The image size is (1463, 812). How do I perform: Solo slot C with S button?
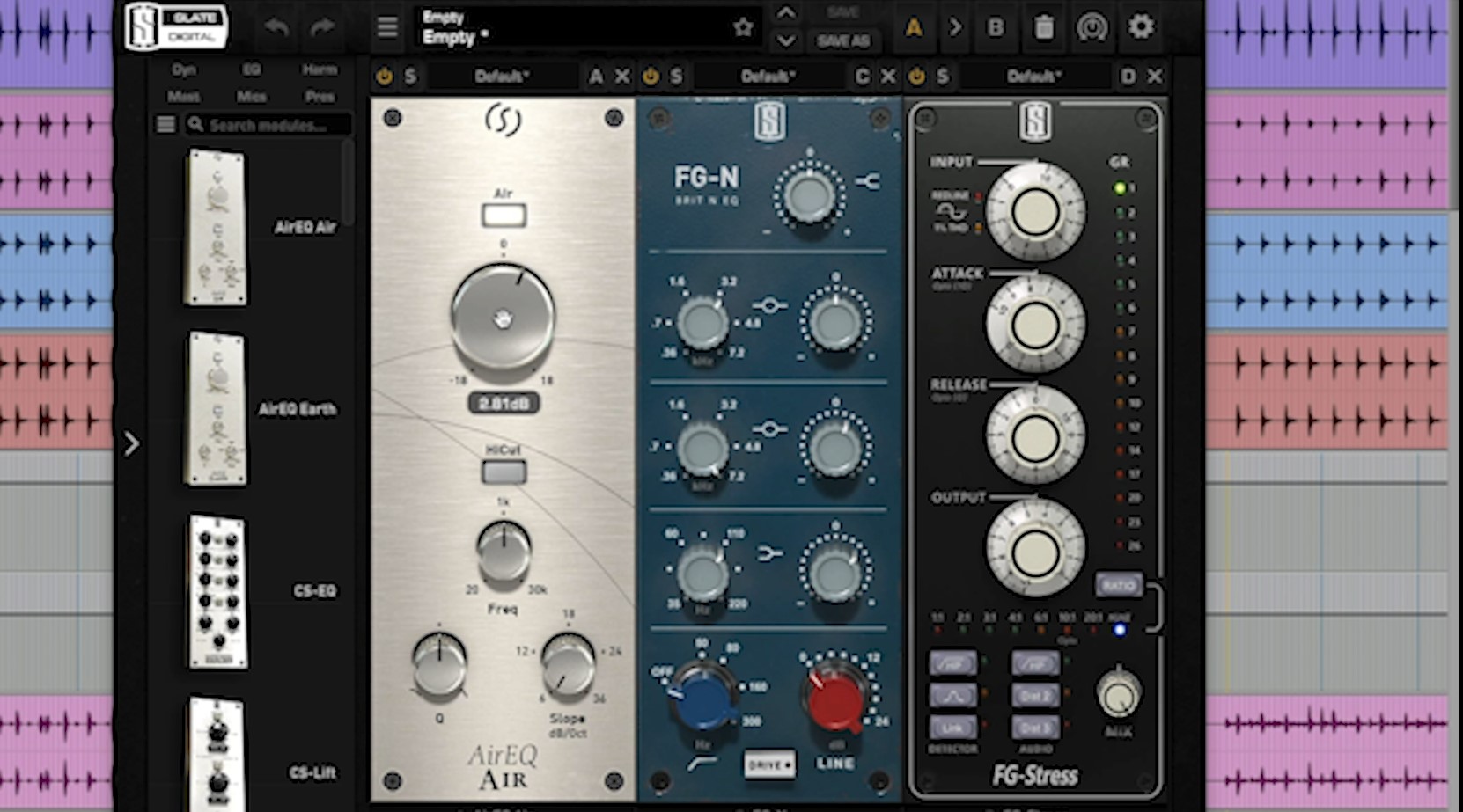click(x=676, y=77)
